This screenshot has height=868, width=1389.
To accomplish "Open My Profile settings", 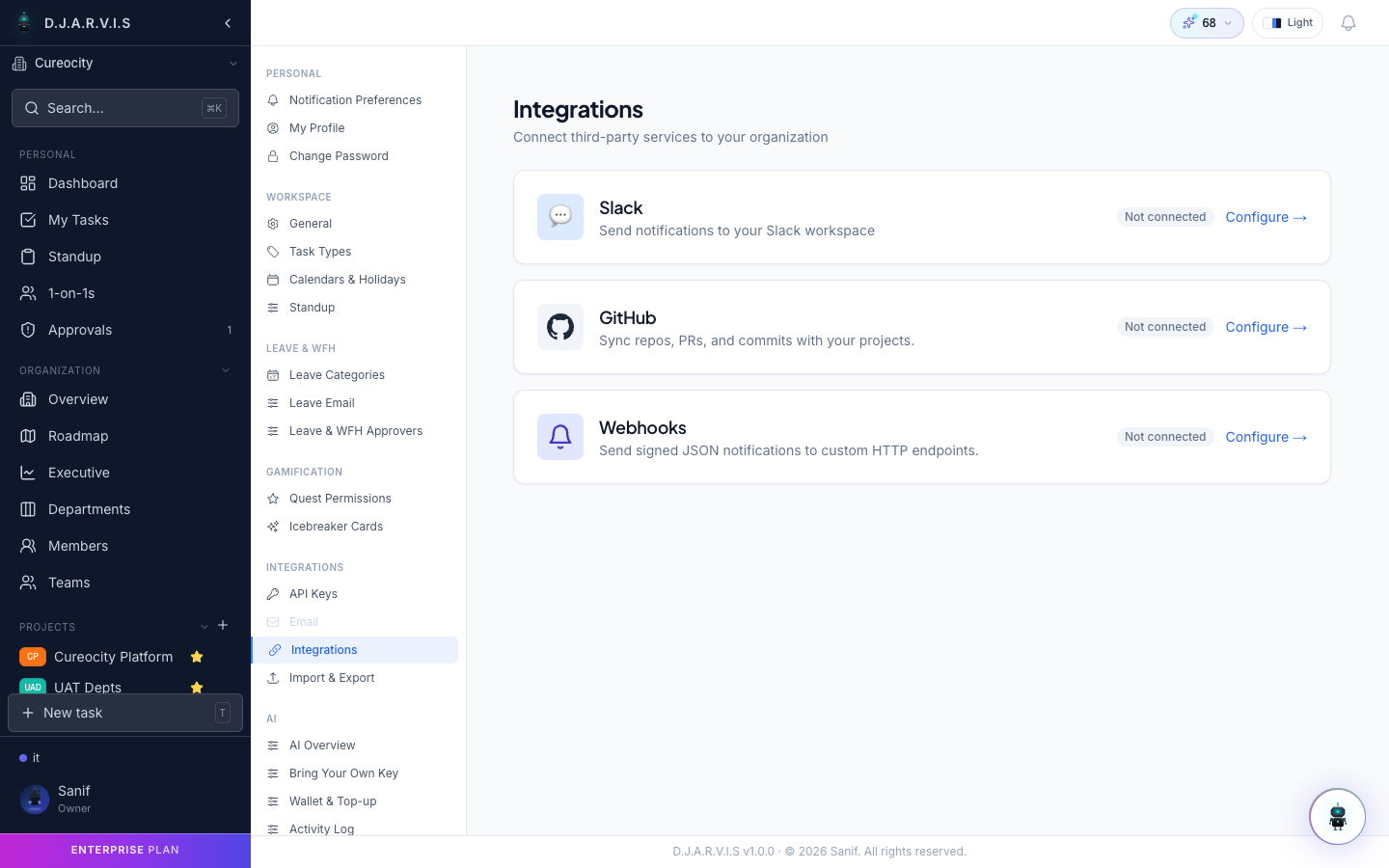I will pos(355,128).
